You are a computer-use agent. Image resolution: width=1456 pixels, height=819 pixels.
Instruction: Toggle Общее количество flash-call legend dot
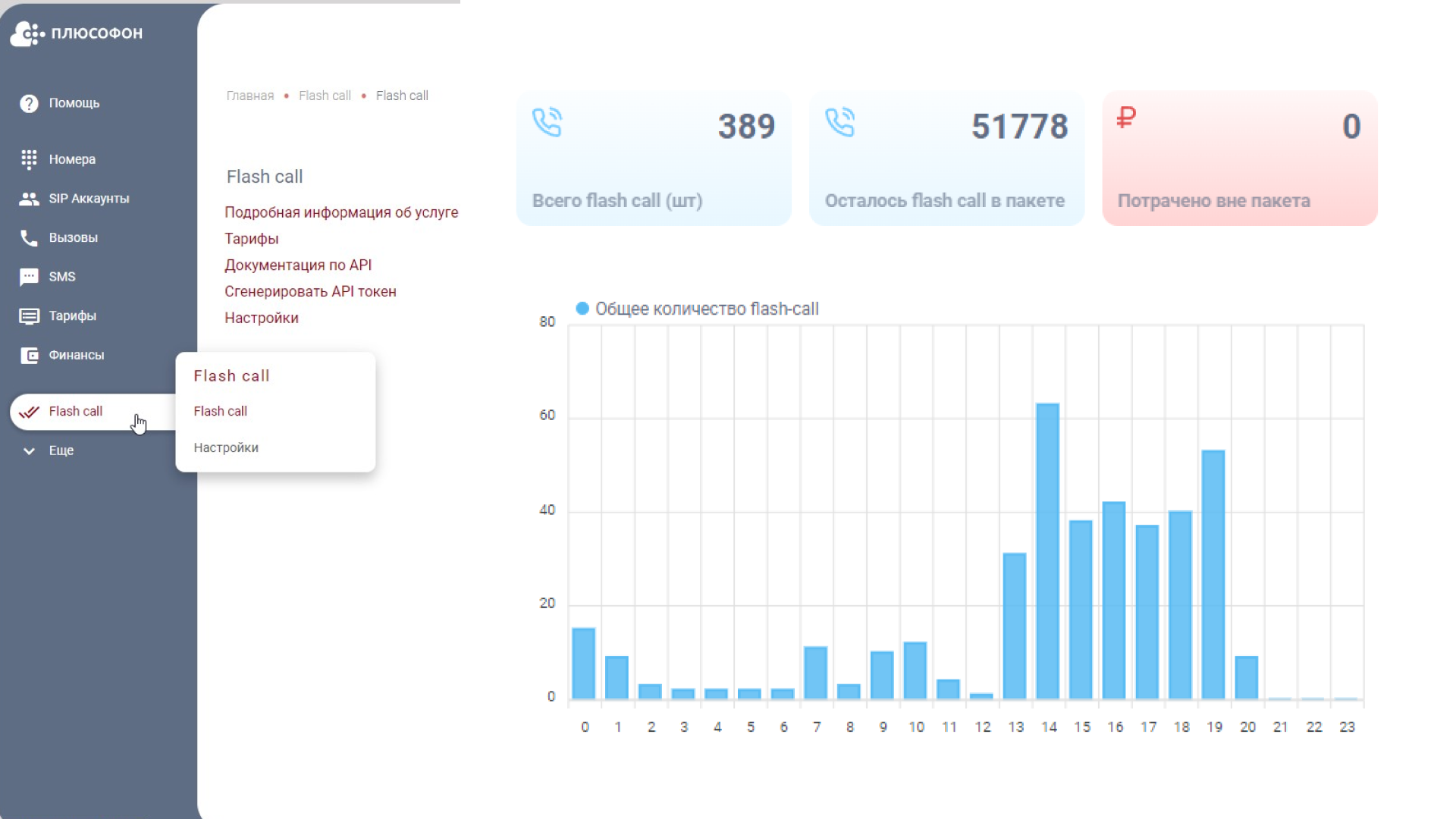(x=582, y=309)
